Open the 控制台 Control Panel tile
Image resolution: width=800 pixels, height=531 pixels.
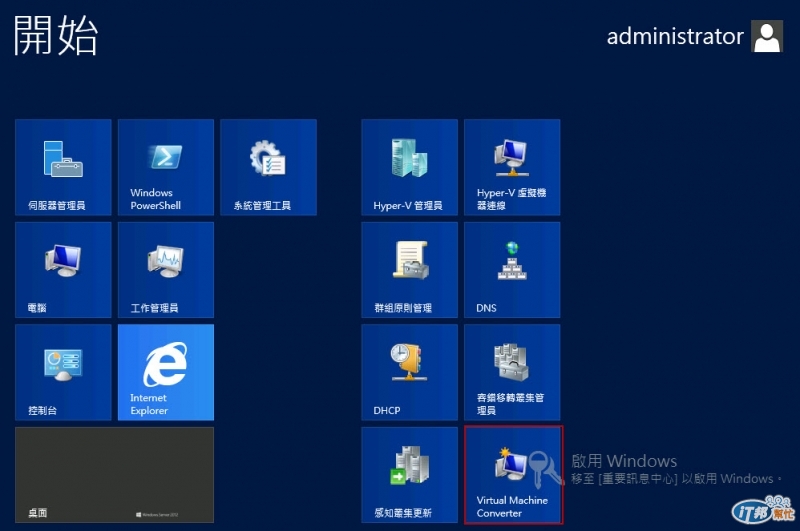coord(63,372)
